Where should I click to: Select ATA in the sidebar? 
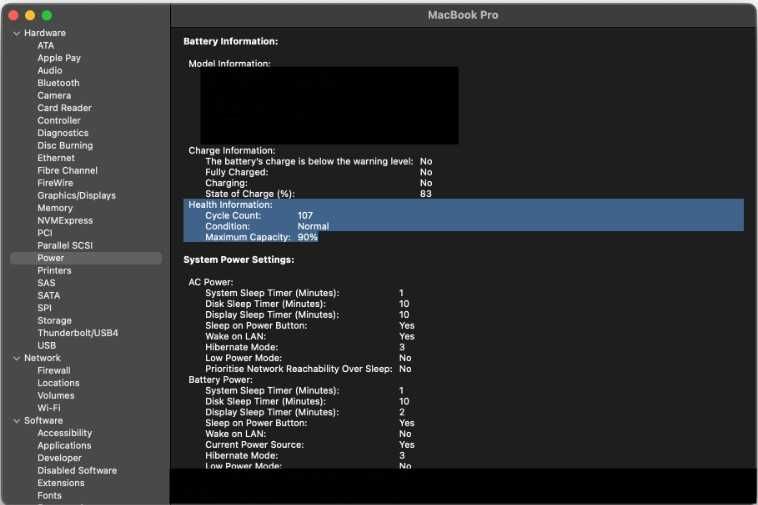click(x=45, y=45)
